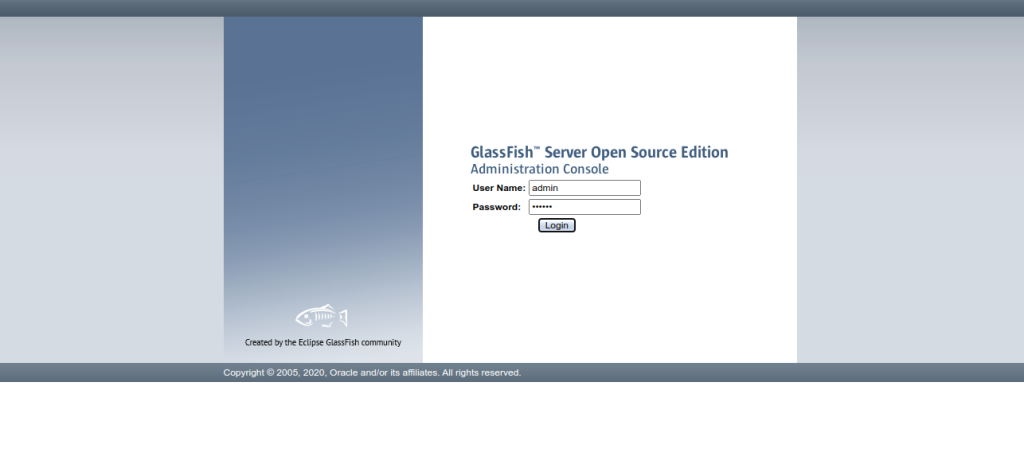This screenshot has height=464, width=1024.
Task: Select the 'User Name:' label
Action: pos(499,188)
